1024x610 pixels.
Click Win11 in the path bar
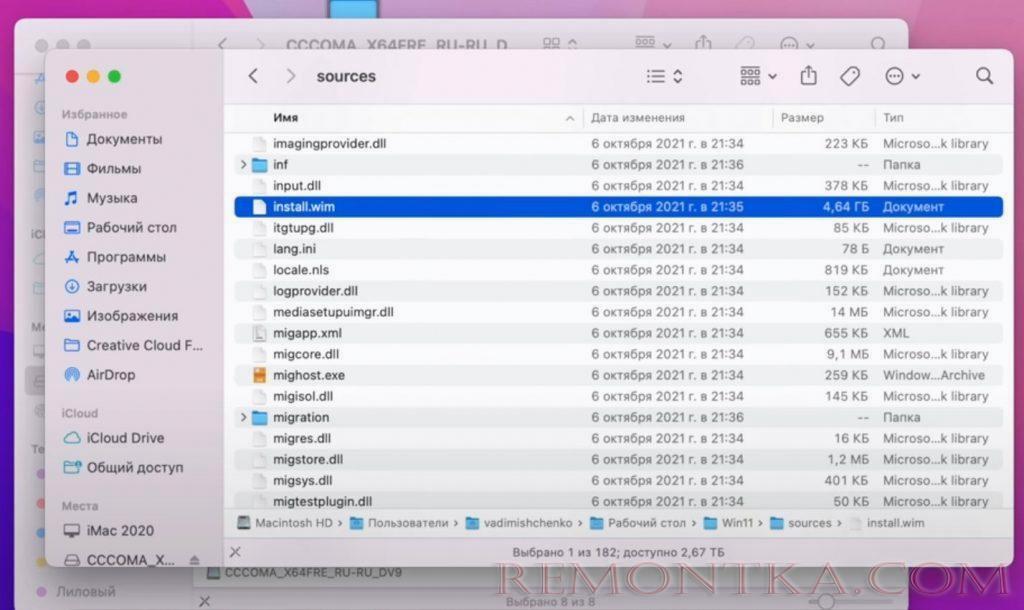[728, 523]
